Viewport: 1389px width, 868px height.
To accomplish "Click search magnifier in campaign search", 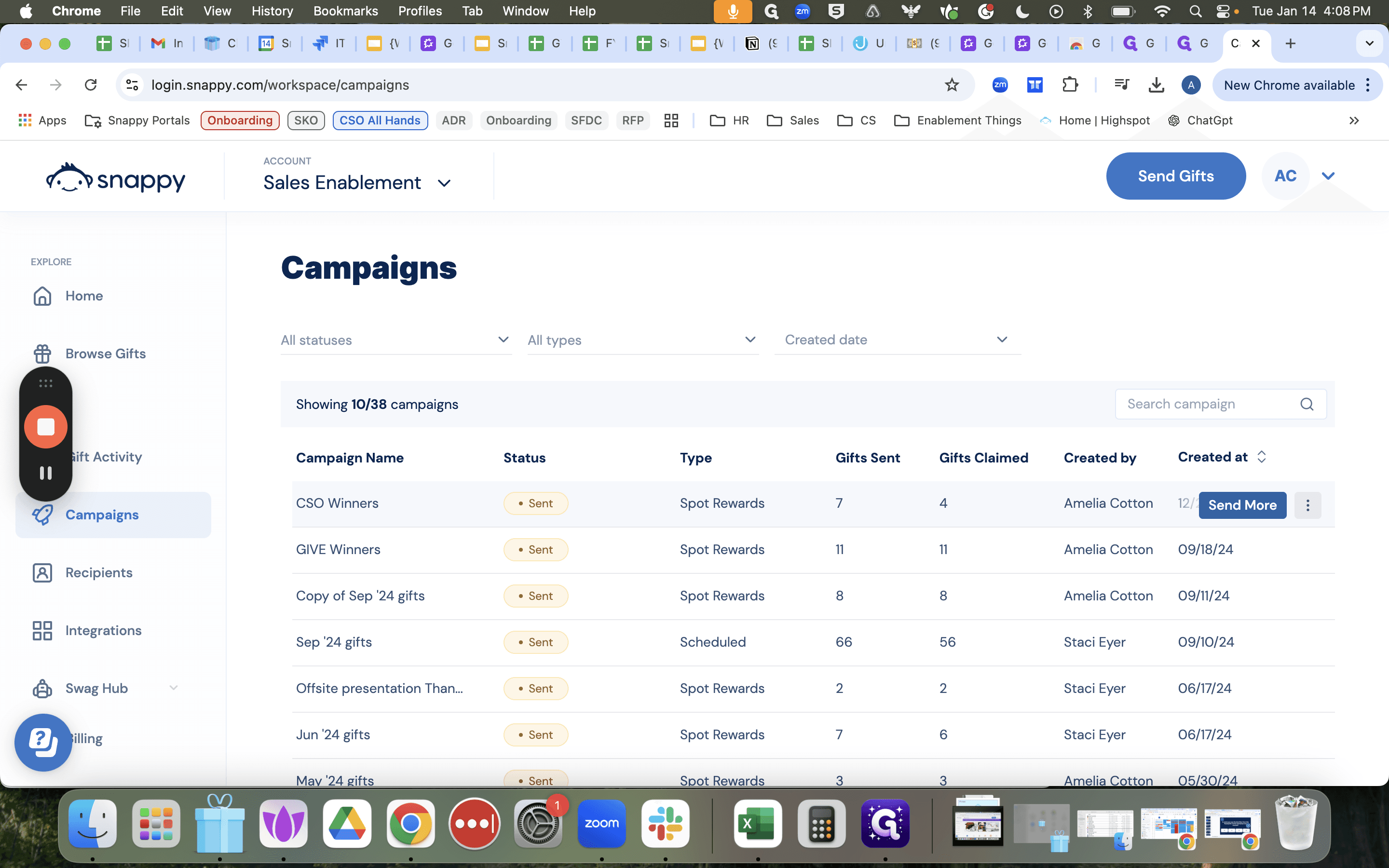I will click(x=1307, y=404).
